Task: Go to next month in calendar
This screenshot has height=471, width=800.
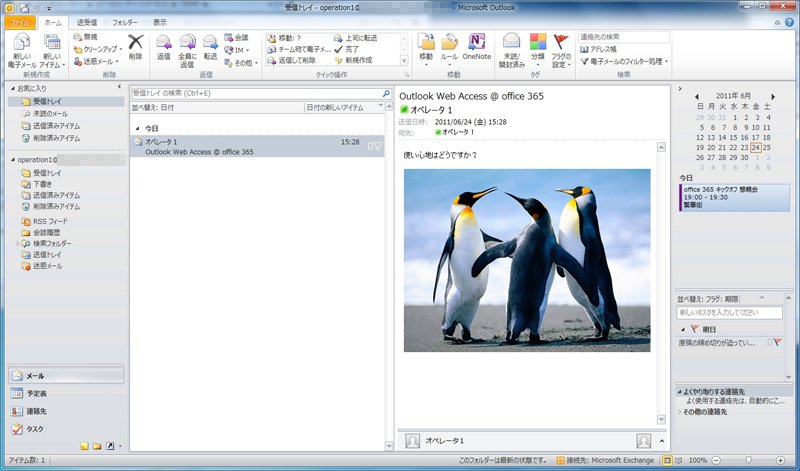Action: (x=773, y=96)
